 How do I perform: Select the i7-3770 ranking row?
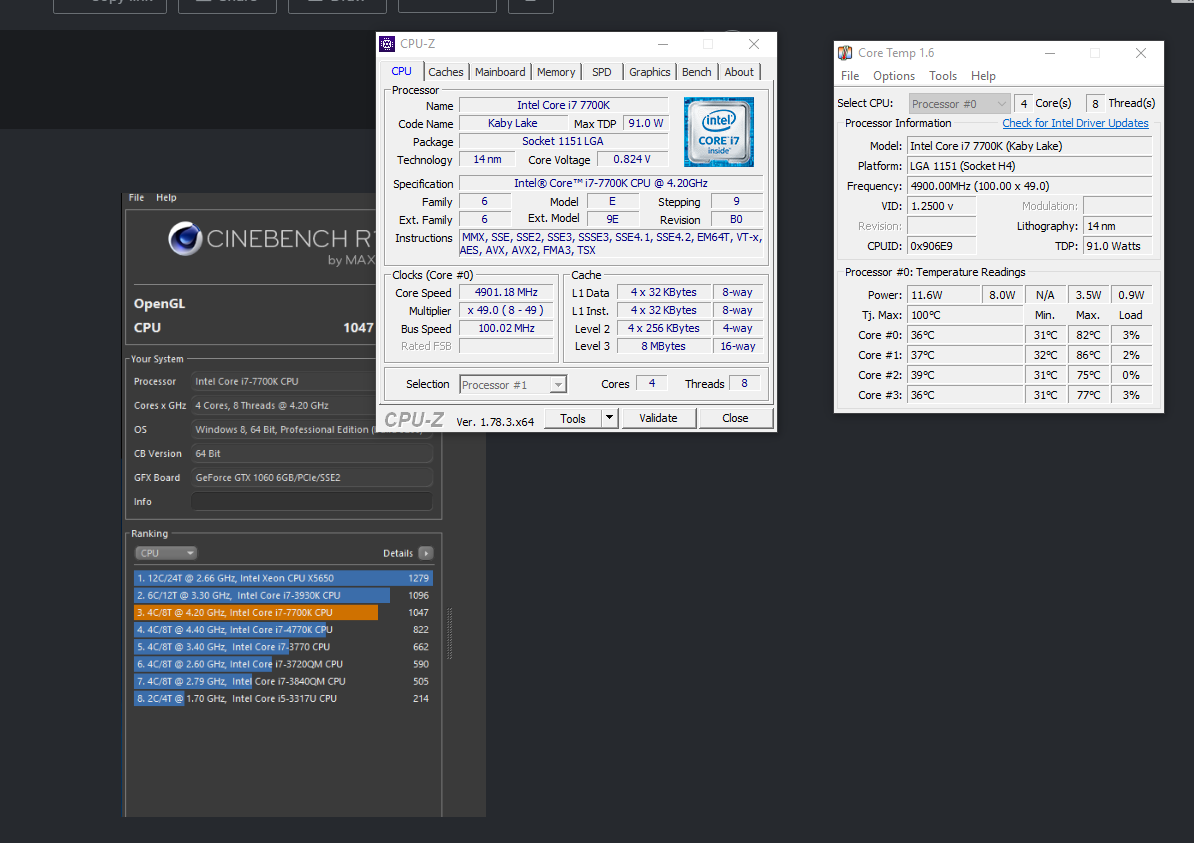click(x=283, y=647)
